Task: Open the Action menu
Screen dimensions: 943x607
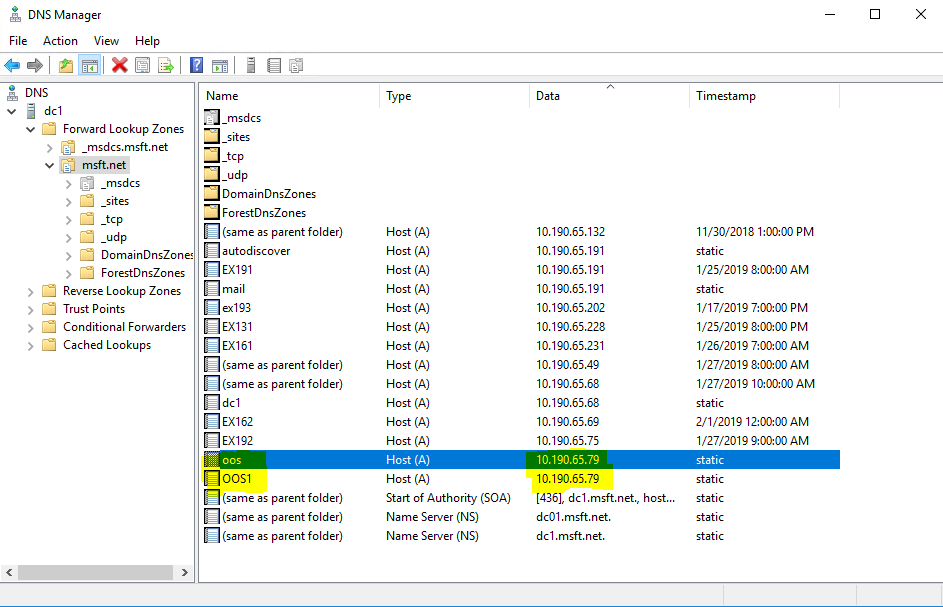Action: tap(60, 41)
